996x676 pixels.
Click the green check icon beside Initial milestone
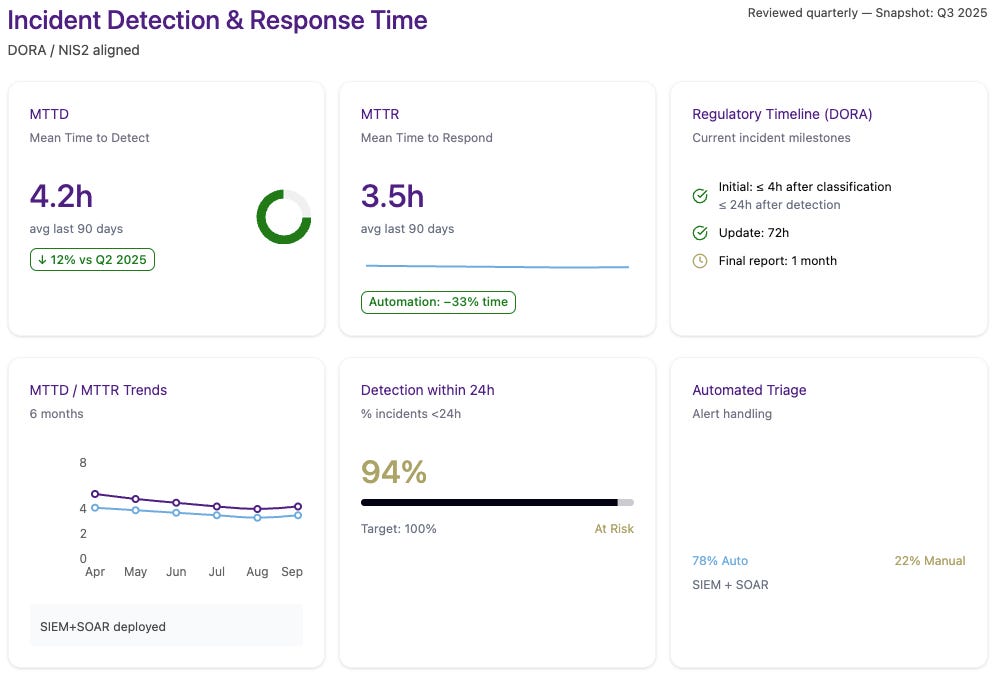699,196
